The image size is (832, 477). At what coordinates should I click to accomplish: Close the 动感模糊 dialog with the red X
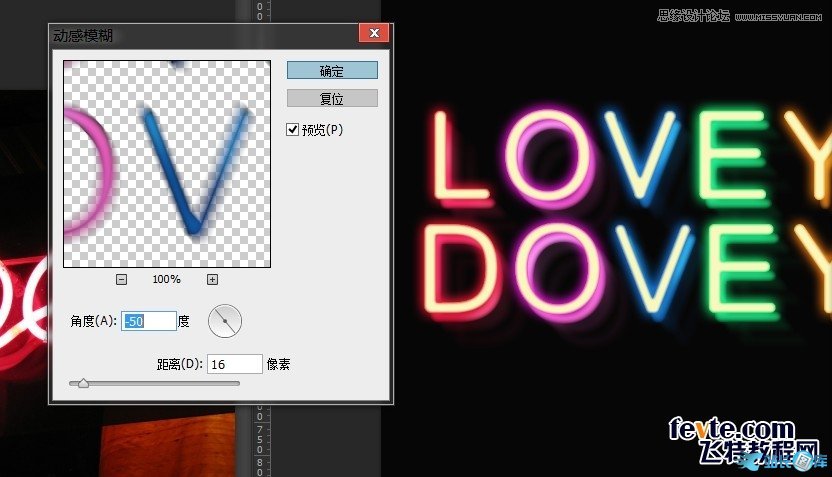pyautogui.click(x=375, y=34)
